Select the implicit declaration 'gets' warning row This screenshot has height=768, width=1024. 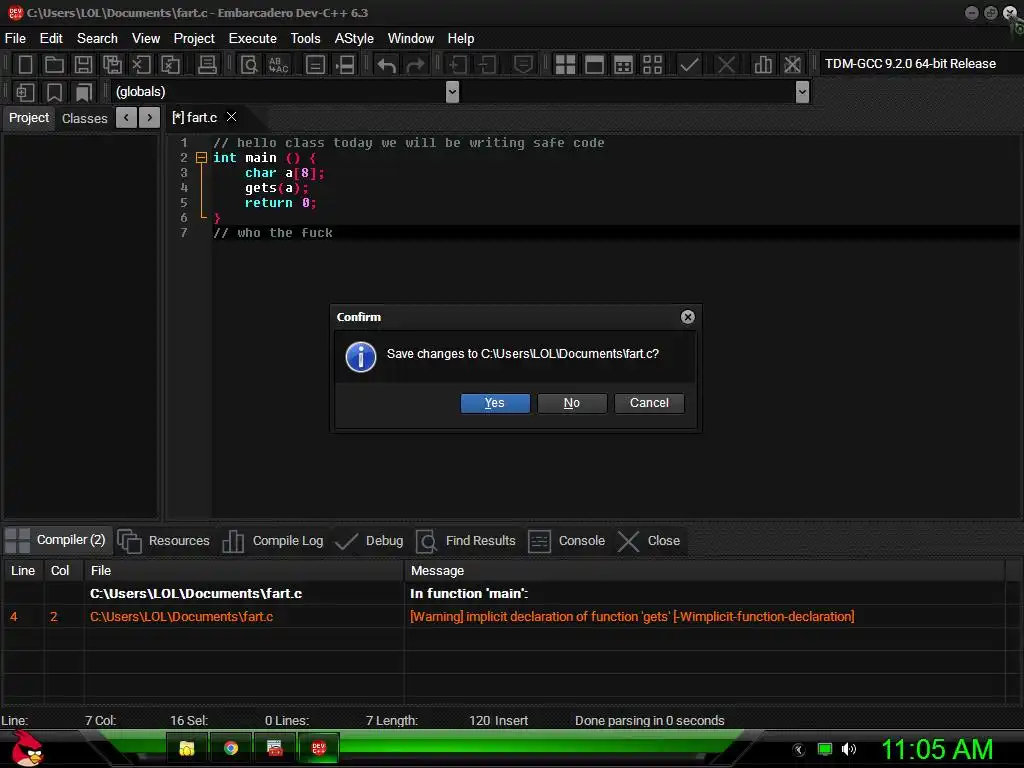click(503, 616)
